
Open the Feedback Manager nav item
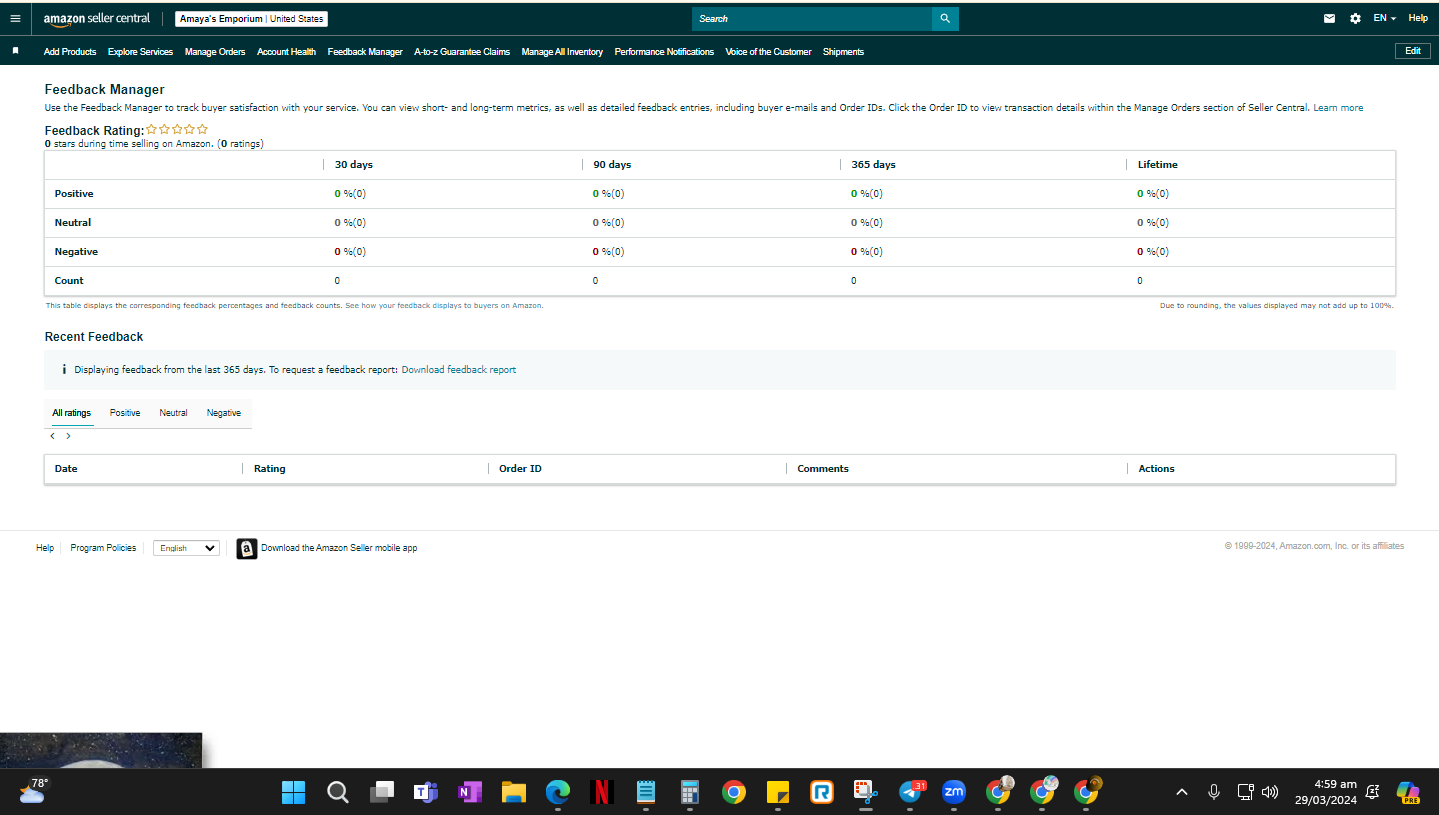365,51
